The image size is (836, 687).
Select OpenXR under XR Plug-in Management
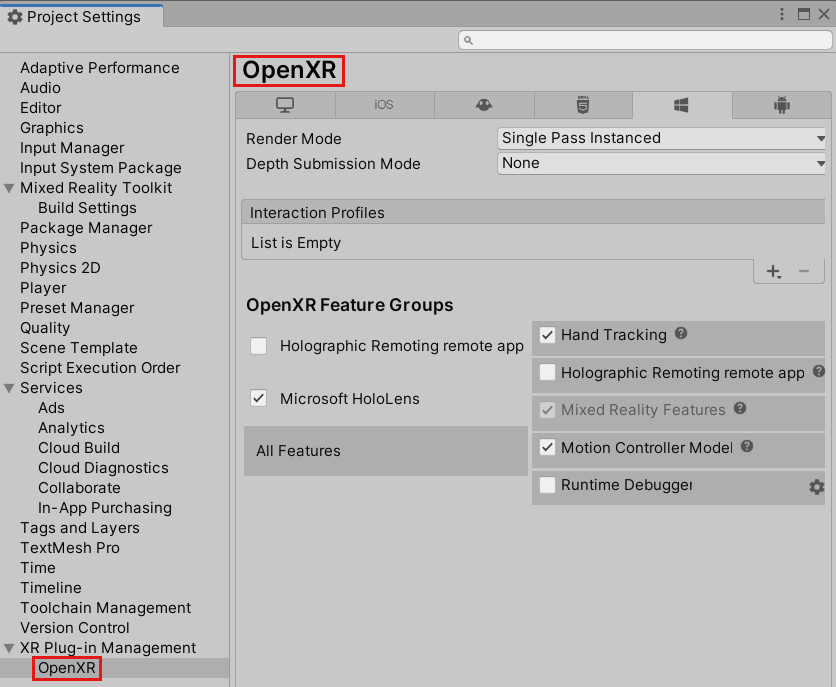[x=67, y=668]
